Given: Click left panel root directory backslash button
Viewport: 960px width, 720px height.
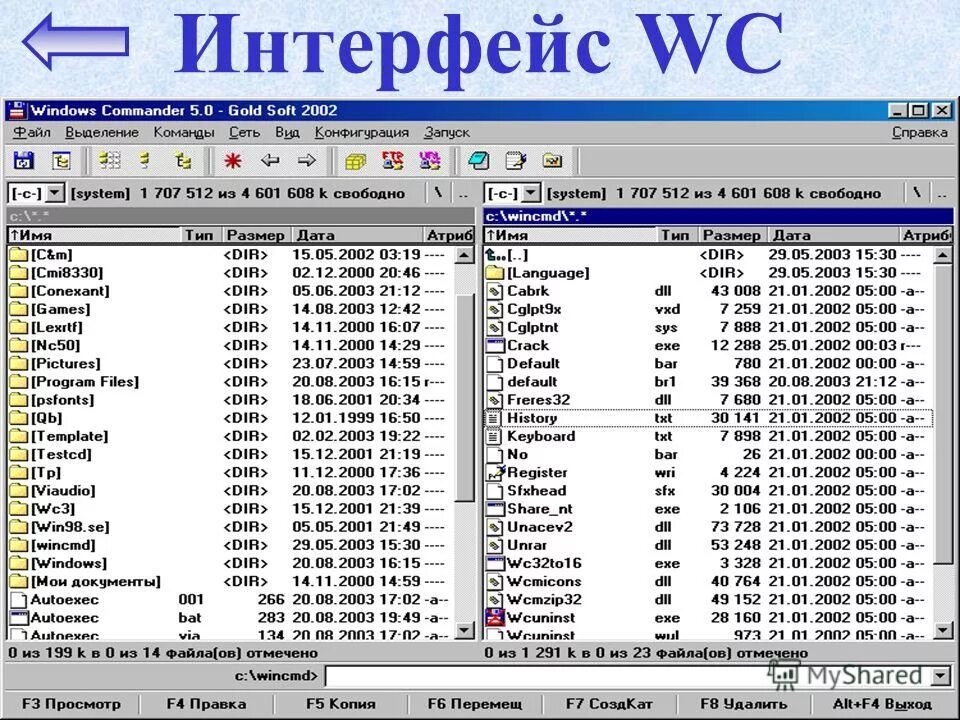Looking at the screenshot, I should pyautogui.click(x=438, y=193).
